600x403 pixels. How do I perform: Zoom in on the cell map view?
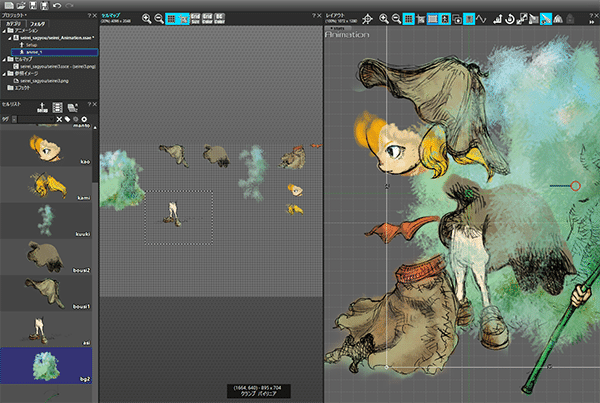coord(146,18)
